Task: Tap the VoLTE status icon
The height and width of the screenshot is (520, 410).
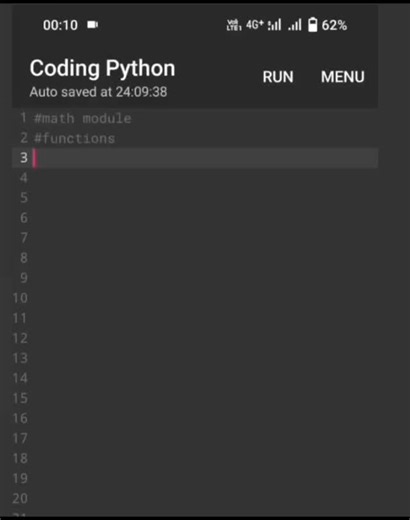Action: tap(234, 25)
